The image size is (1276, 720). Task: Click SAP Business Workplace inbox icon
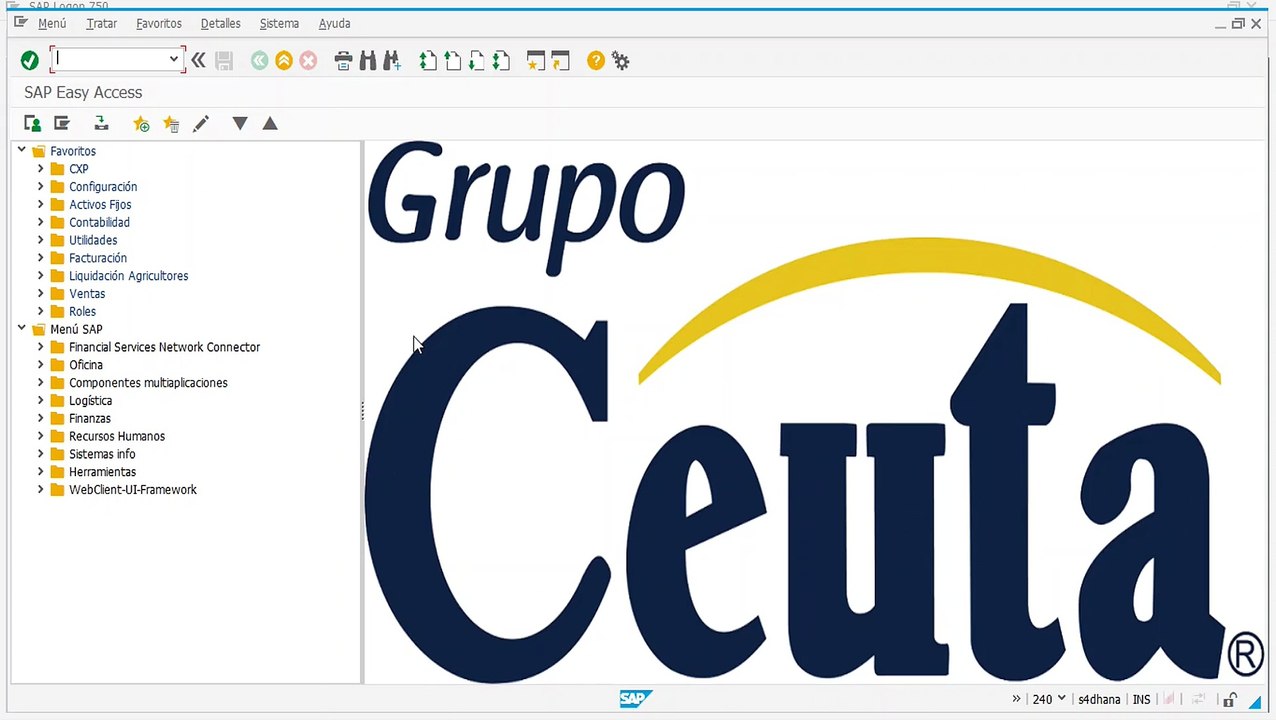tap(101, 123)
